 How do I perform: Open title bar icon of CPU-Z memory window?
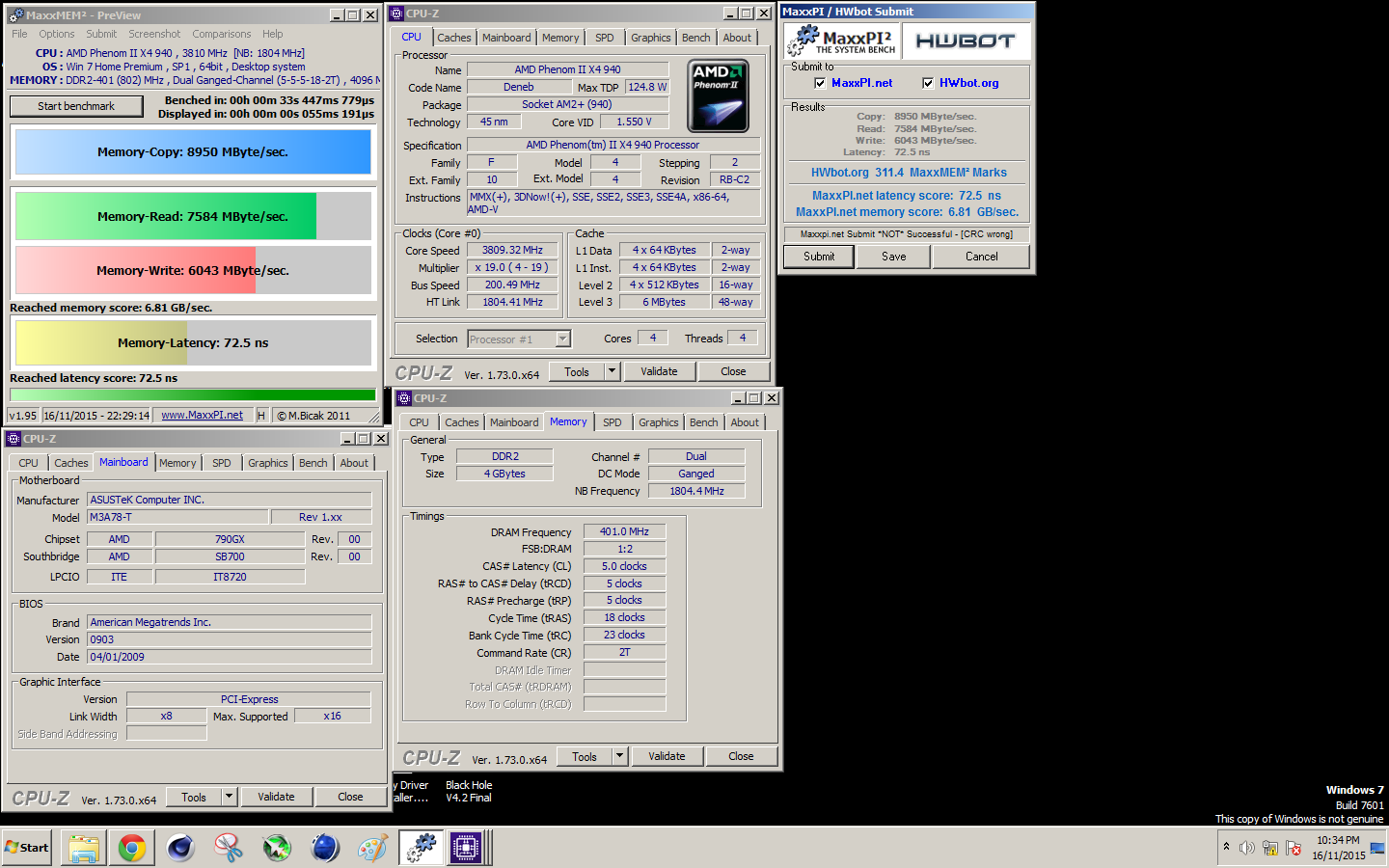404,398
